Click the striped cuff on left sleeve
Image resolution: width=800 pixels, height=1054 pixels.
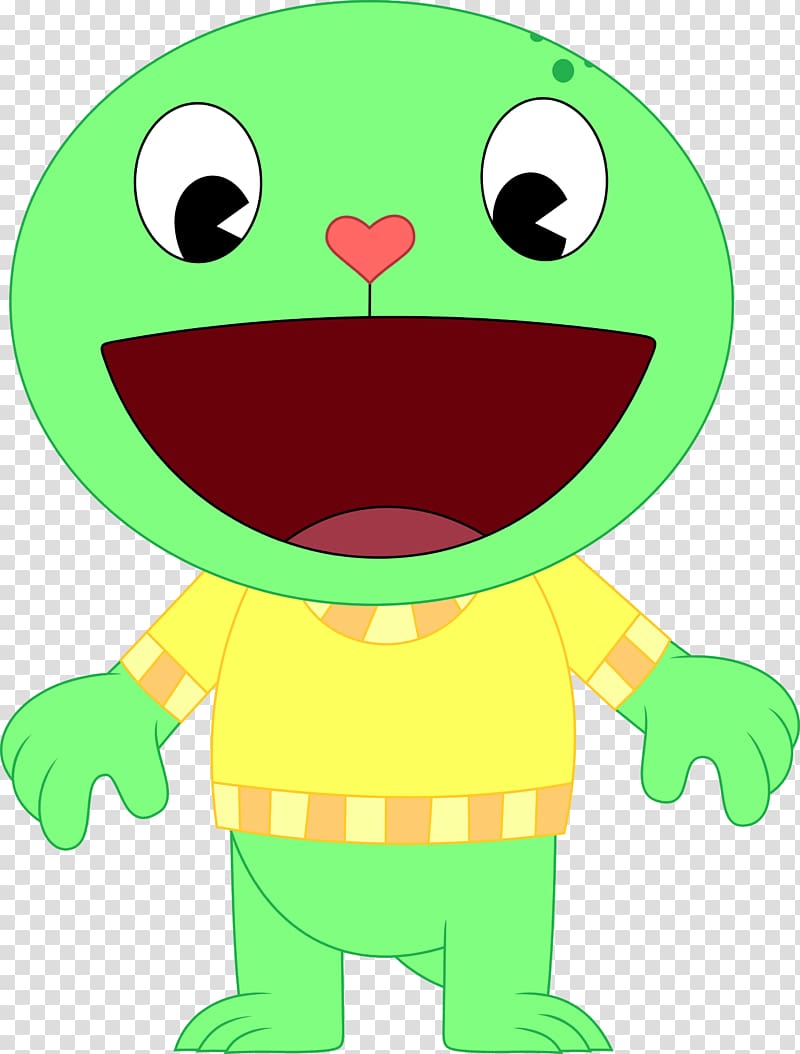click(167, 676)
